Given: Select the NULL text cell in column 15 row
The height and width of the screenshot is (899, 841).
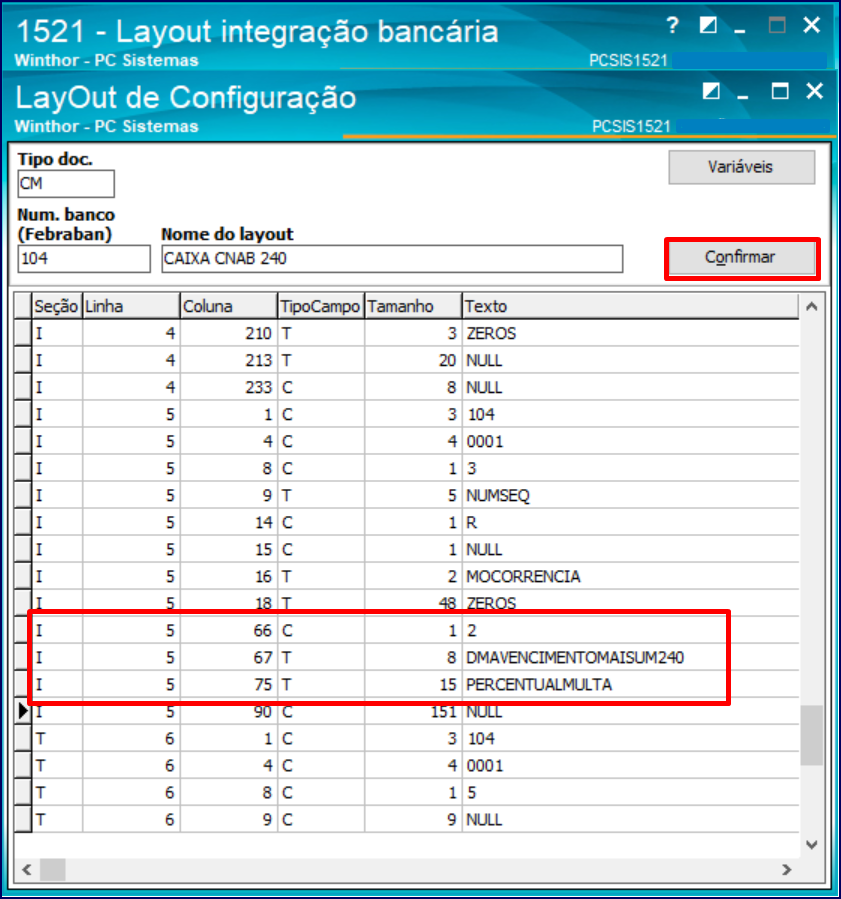Looking at the screenshot, I should (631, 549).
